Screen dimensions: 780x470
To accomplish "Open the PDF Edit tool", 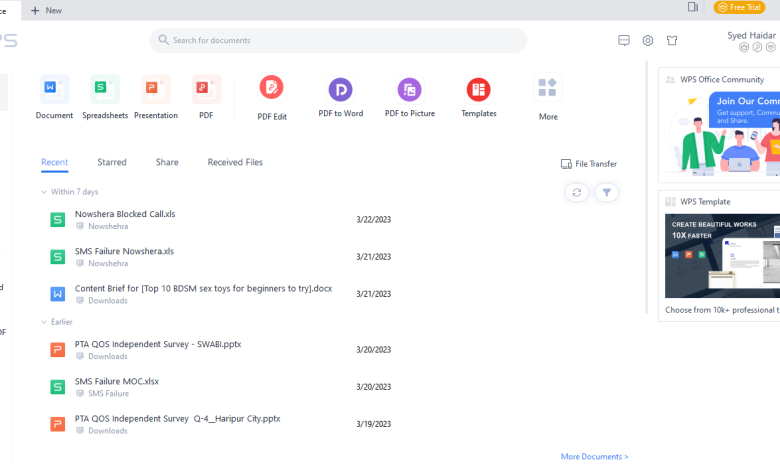I will [271, 89].
